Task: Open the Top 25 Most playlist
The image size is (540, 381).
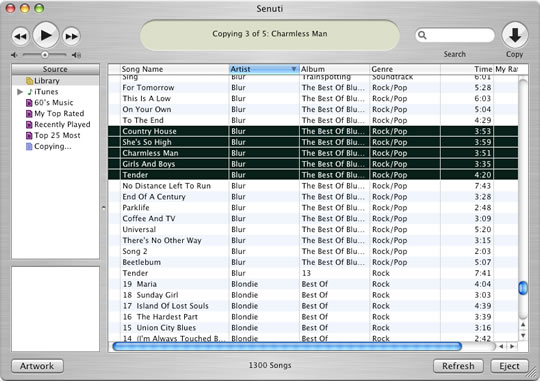Action: tap(57, 135)
